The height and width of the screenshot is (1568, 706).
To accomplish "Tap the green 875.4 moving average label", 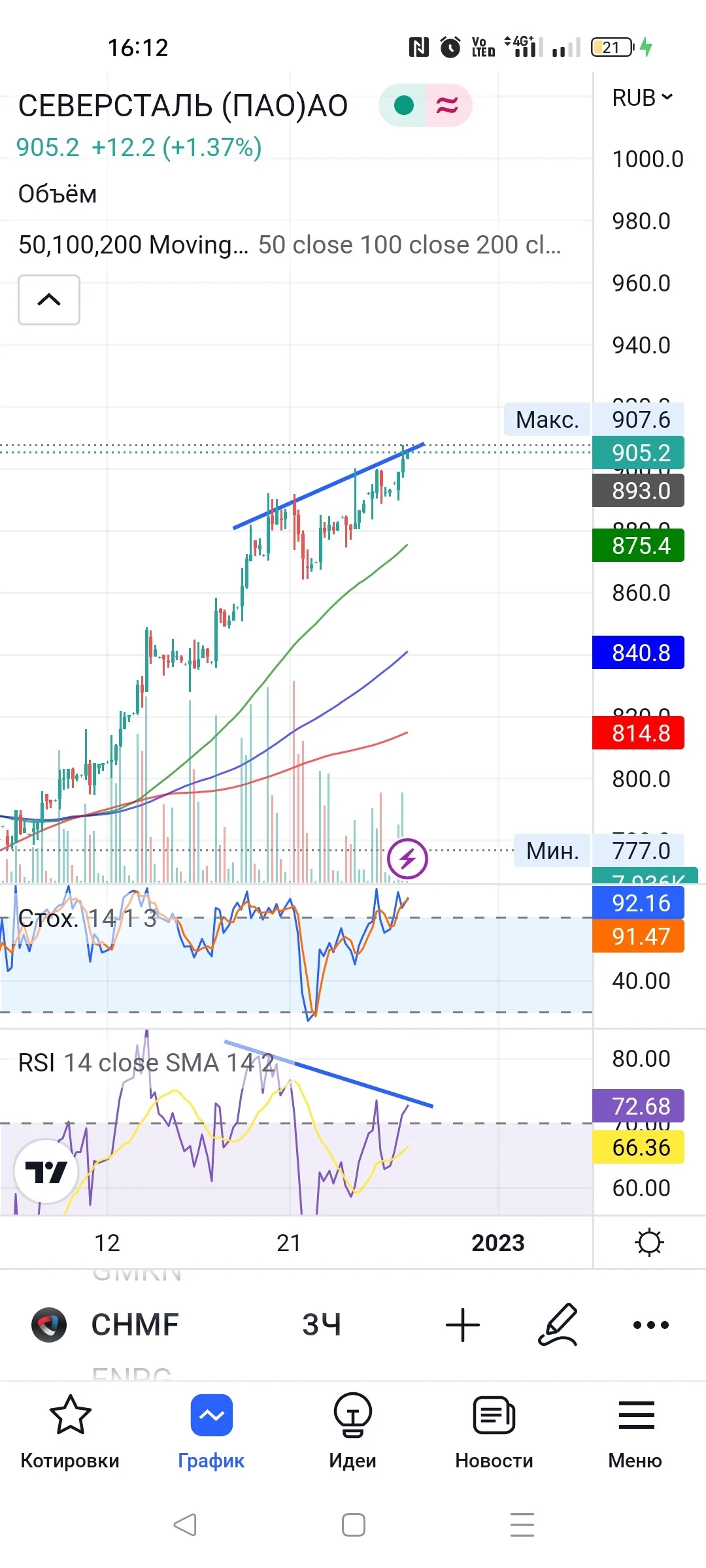I will tap(638, 545).
